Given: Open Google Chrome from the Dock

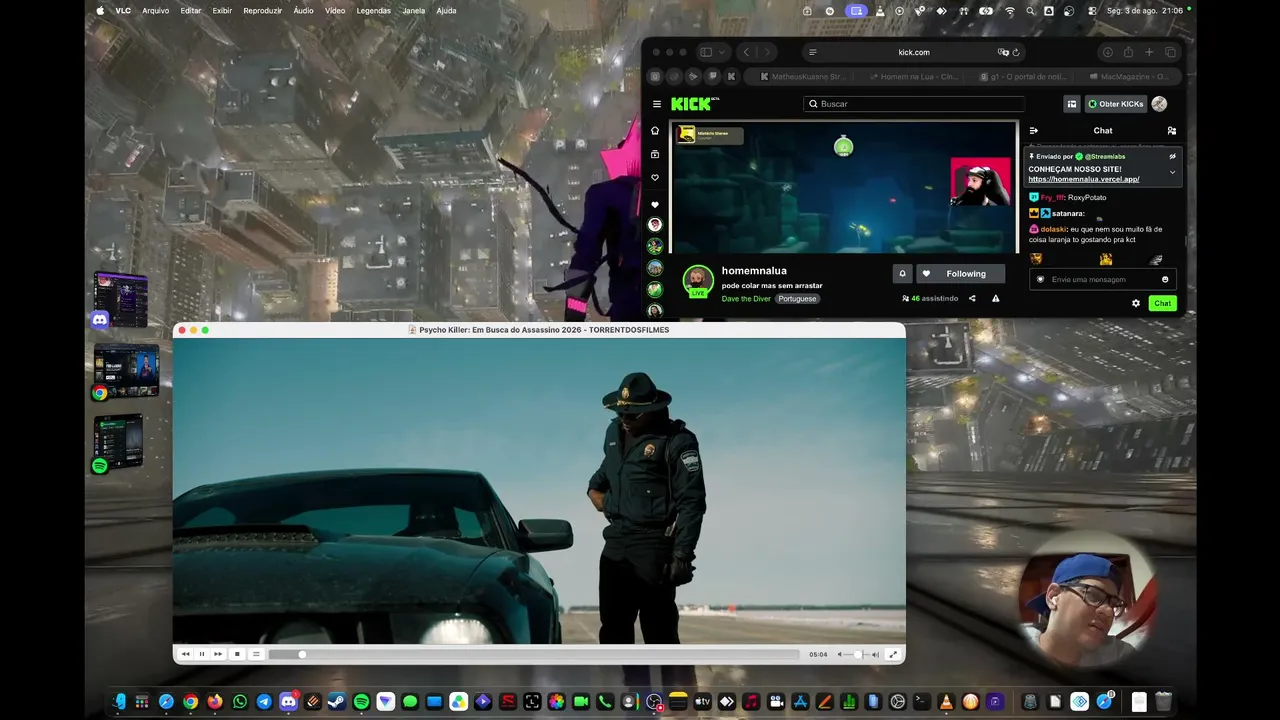Looking at the screenshot, I should point(190,702).
